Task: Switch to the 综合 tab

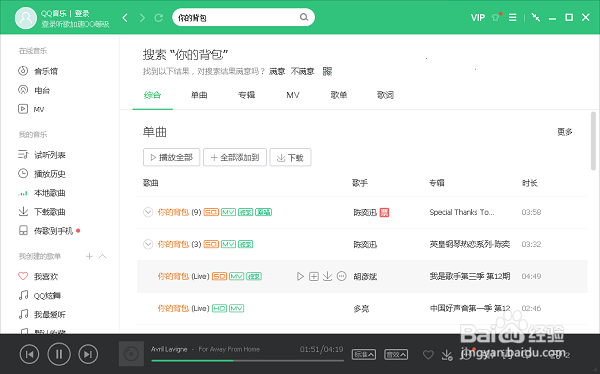Action: 152,95
